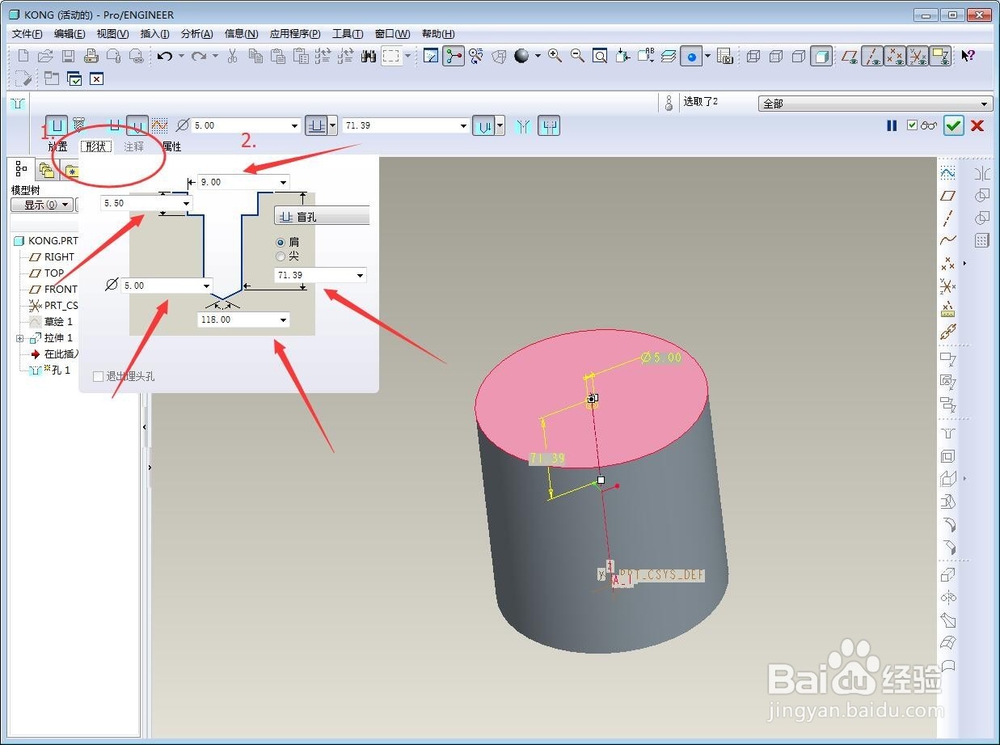Toggle annotation element display
This screenshot has height=745, width=1000.
pyautogui.click(x=940, y=56)
